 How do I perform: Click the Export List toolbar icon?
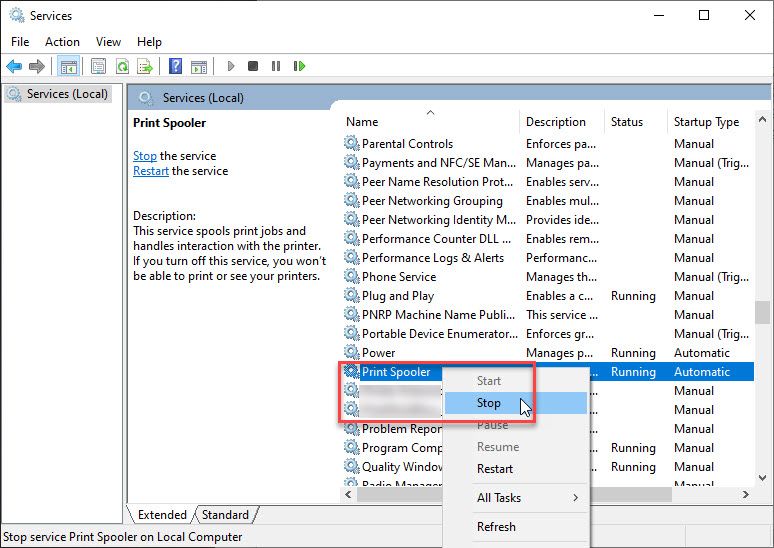[x=145, y=66]
